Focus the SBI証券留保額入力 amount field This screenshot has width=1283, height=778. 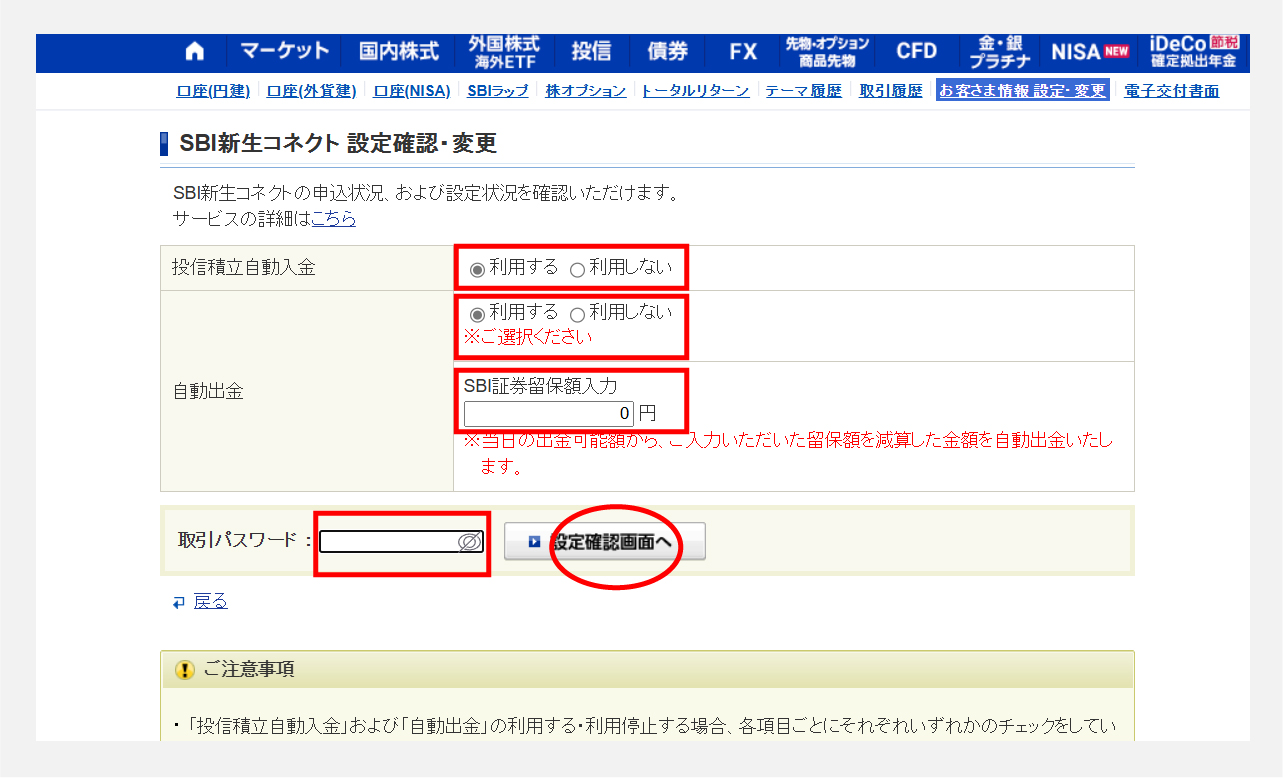click(549, 413)
